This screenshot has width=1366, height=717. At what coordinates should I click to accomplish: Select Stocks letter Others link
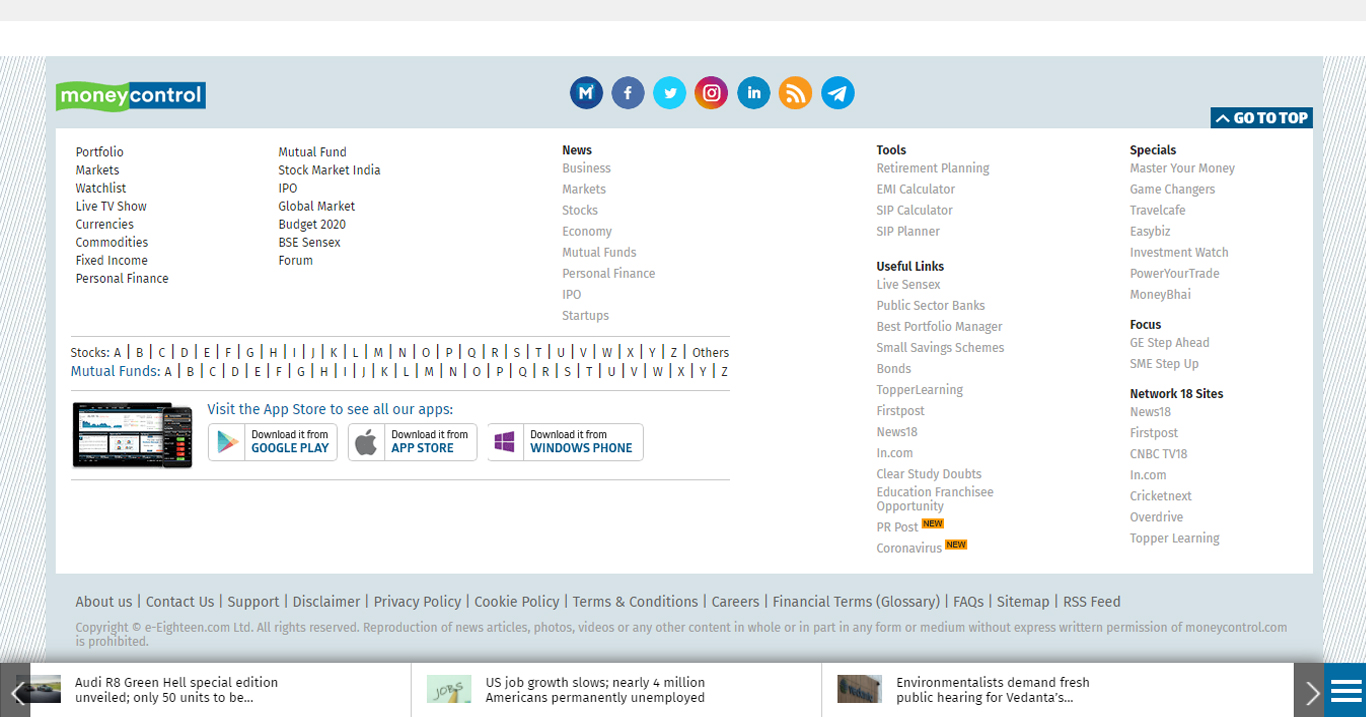710,353
